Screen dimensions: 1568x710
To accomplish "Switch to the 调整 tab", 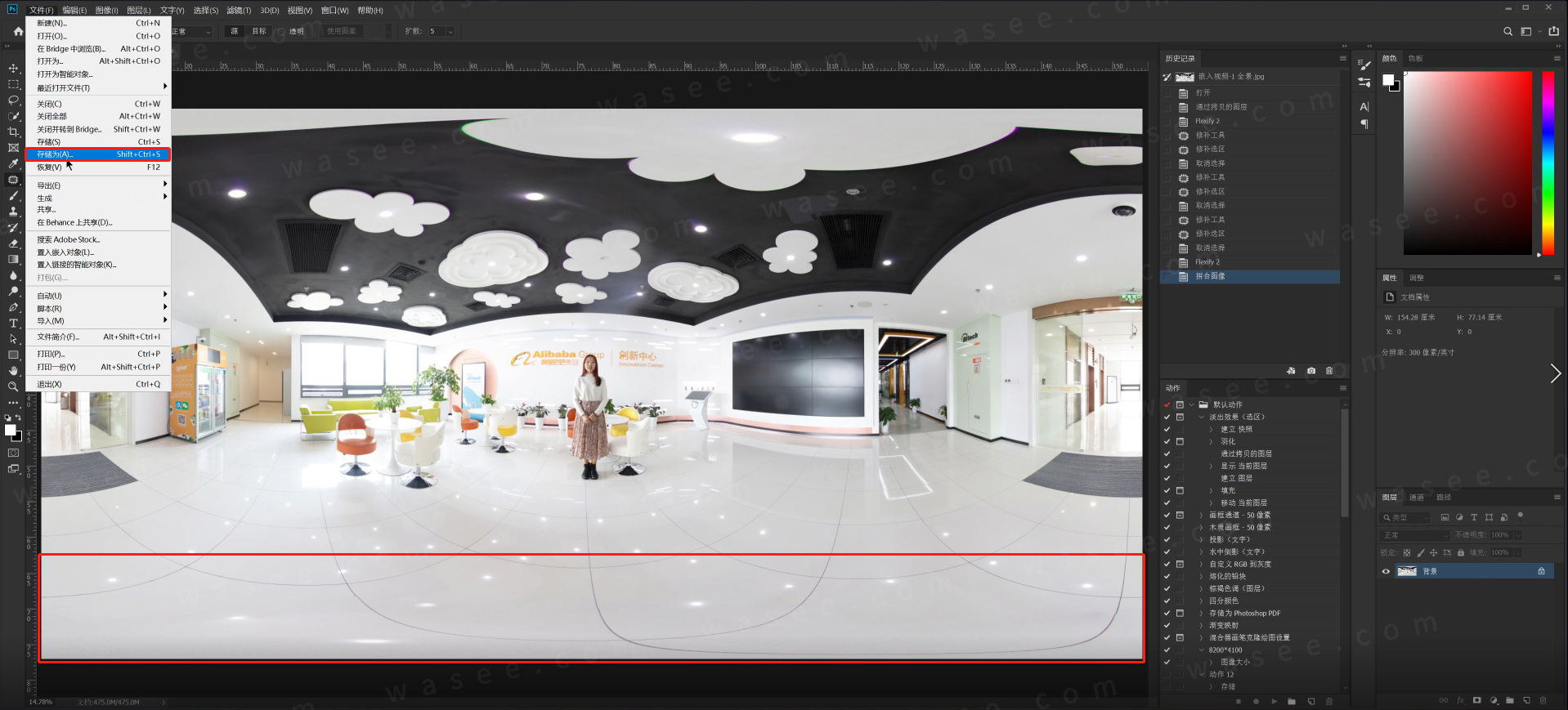I will tap(1417, 278).
